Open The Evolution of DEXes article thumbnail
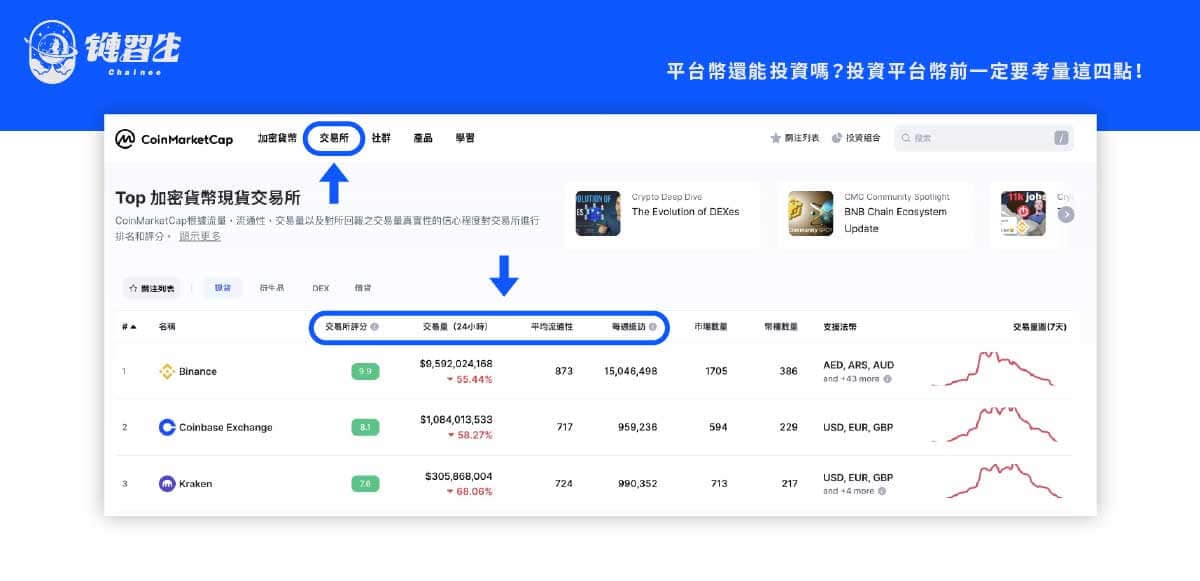This screenshot has width=1200, height=581. coord(598,213)
